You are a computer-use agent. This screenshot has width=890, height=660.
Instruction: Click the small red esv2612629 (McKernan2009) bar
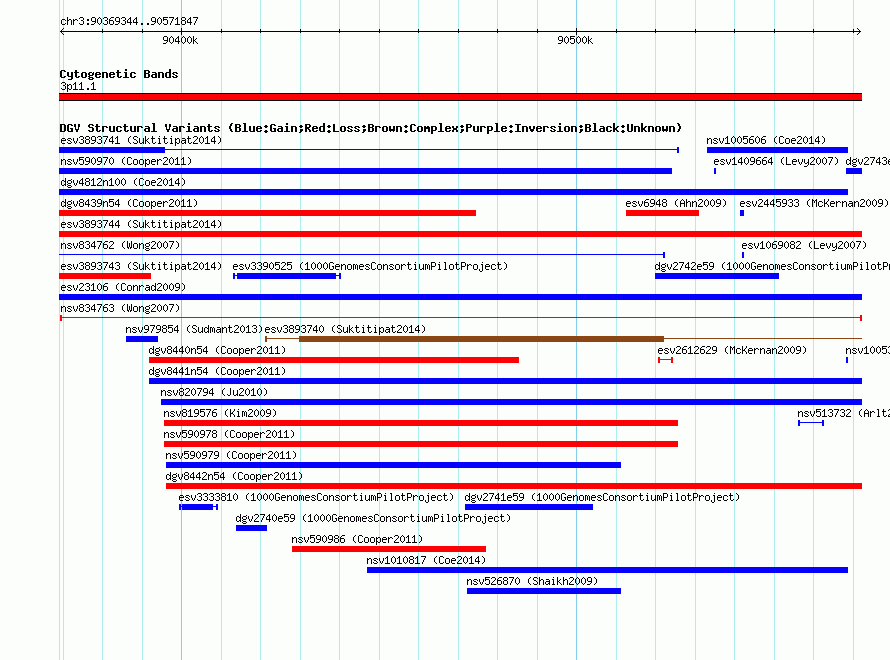pyautogui.click(x=665, y=360)
